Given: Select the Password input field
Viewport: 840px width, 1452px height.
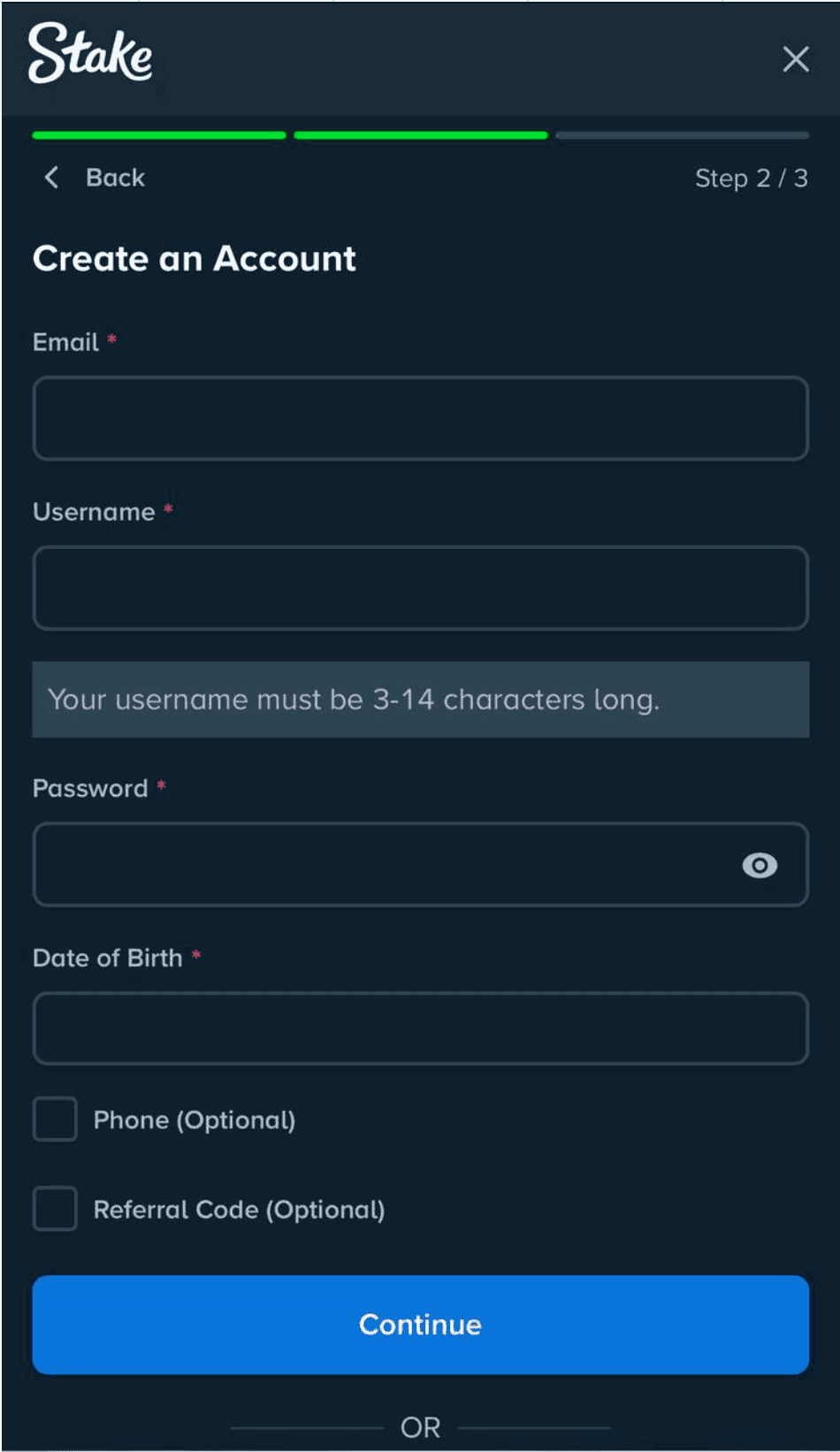Looking at the screenshot, I should click(380, 865).
